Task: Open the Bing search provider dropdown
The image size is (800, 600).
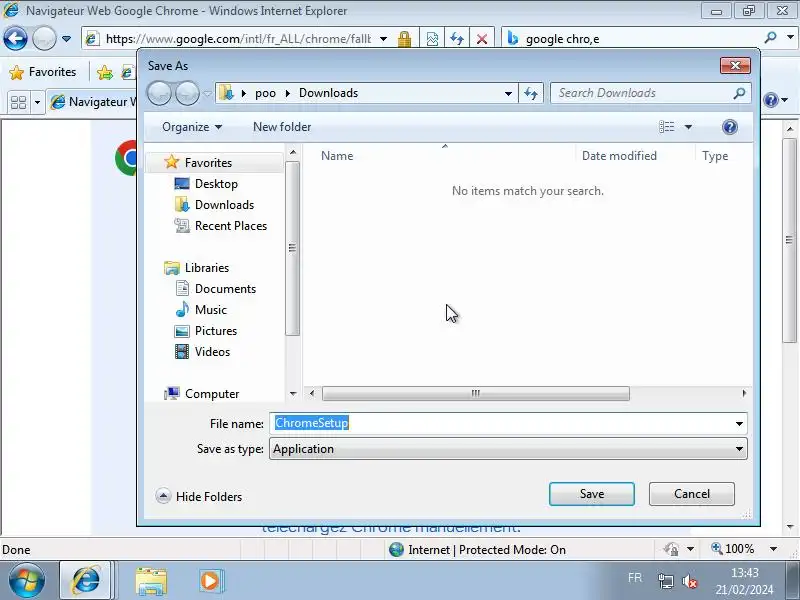Action: (x=790, y=38)
